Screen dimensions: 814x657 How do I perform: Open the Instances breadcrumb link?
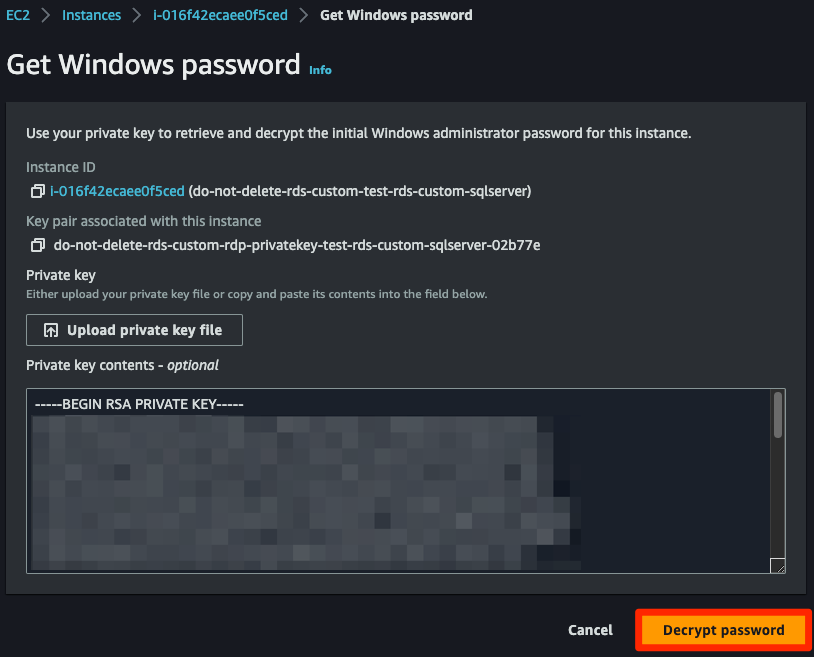[x=91, y=15]
